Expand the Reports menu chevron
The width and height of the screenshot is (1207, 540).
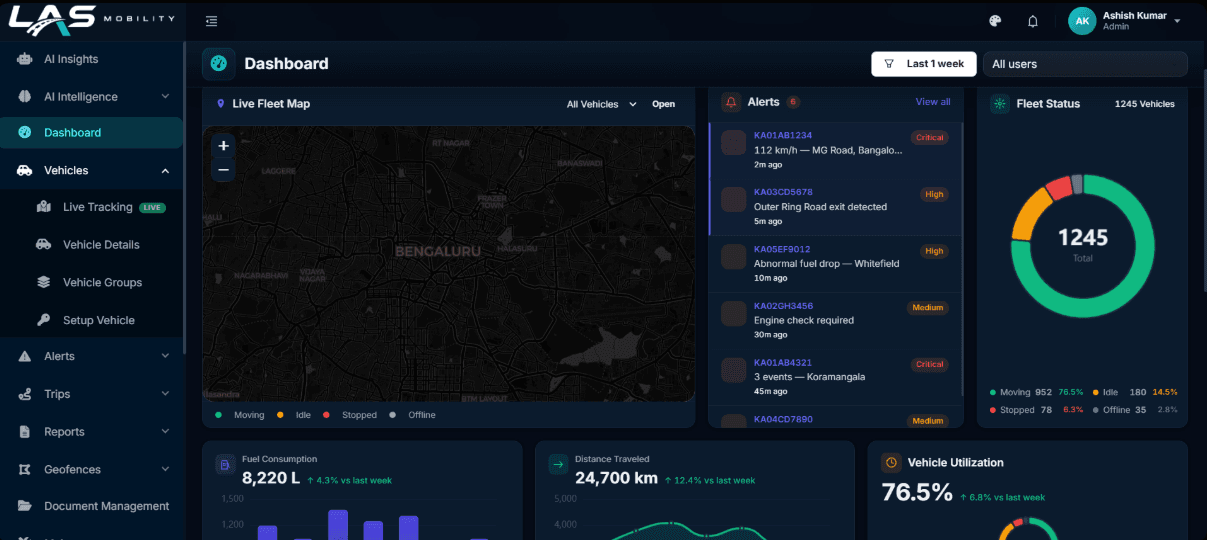click(x=165, y=432)
